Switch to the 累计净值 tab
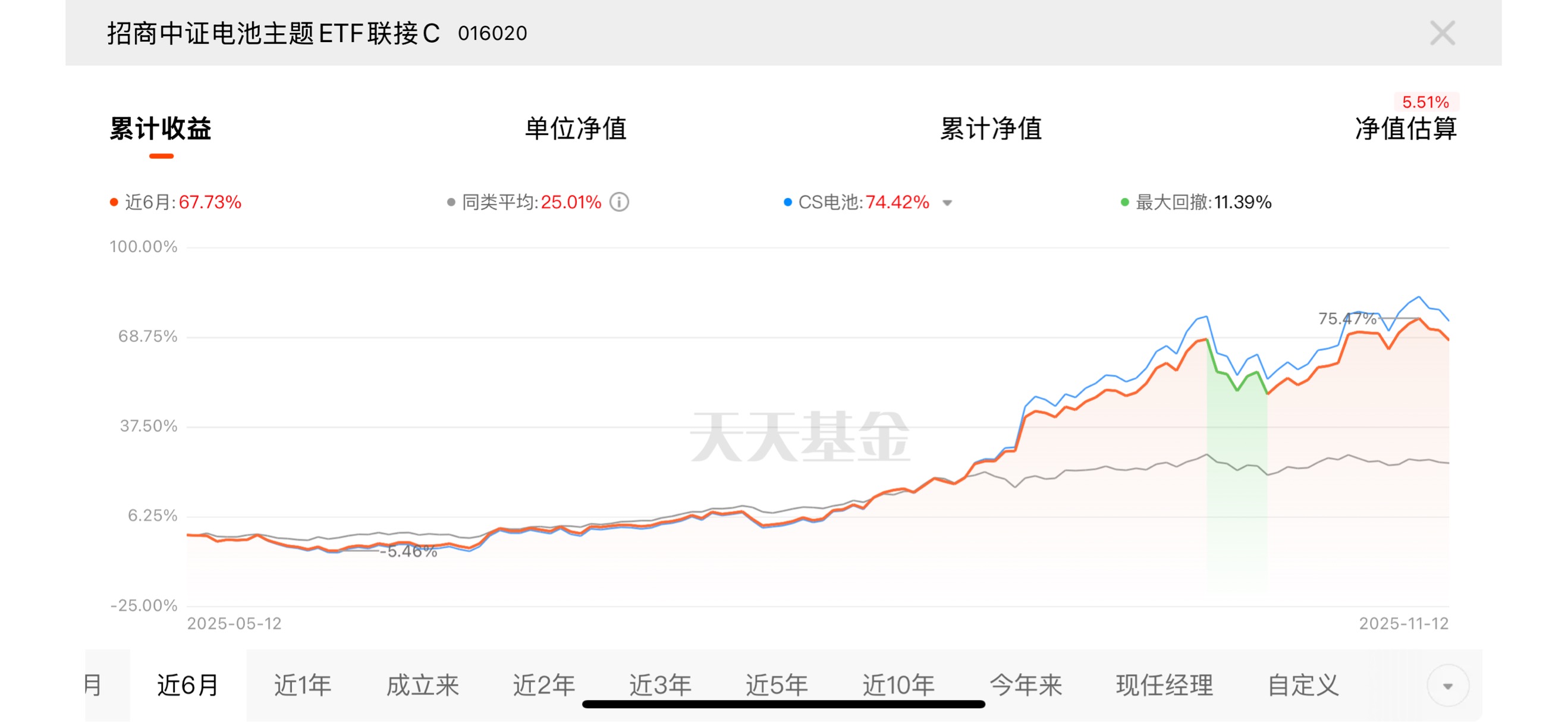This screenshot has width=1568, height=722. 991,128
